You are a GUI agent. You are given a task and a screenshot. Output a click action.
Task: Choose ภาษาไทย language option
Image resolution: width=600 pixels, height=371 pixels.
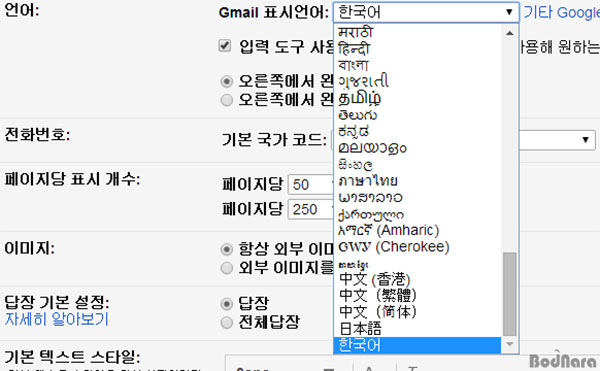pos(368,181)
